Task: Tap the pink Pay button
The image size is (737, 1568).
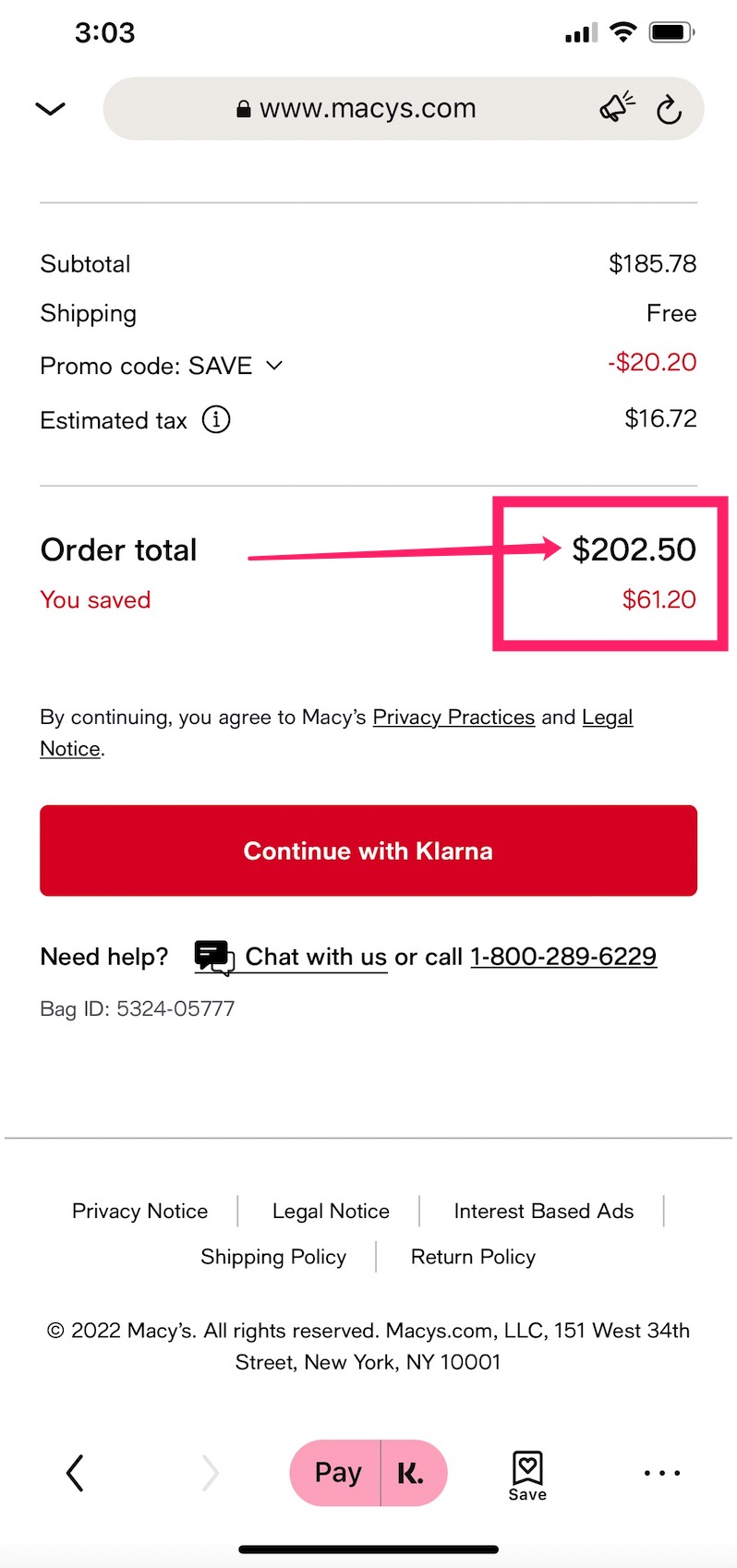Action: click(337, 1472)
